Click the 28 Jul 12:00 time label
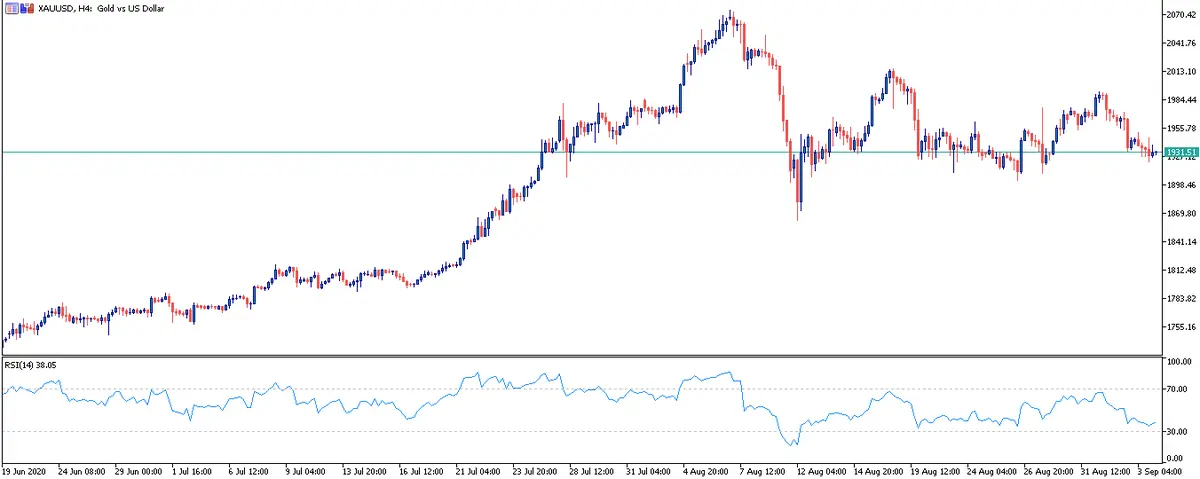This screenshot has width=1200, height=479. tap(589, 469)
